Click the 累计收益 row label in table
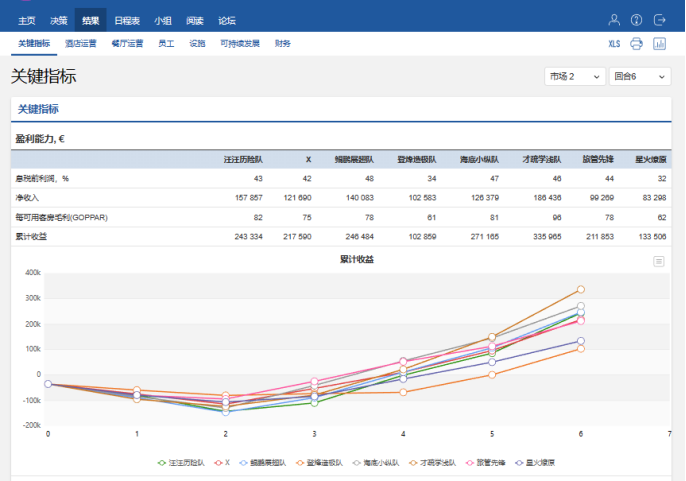The width and height of the screenshot is (686, 481). click(x=31, y=236)
